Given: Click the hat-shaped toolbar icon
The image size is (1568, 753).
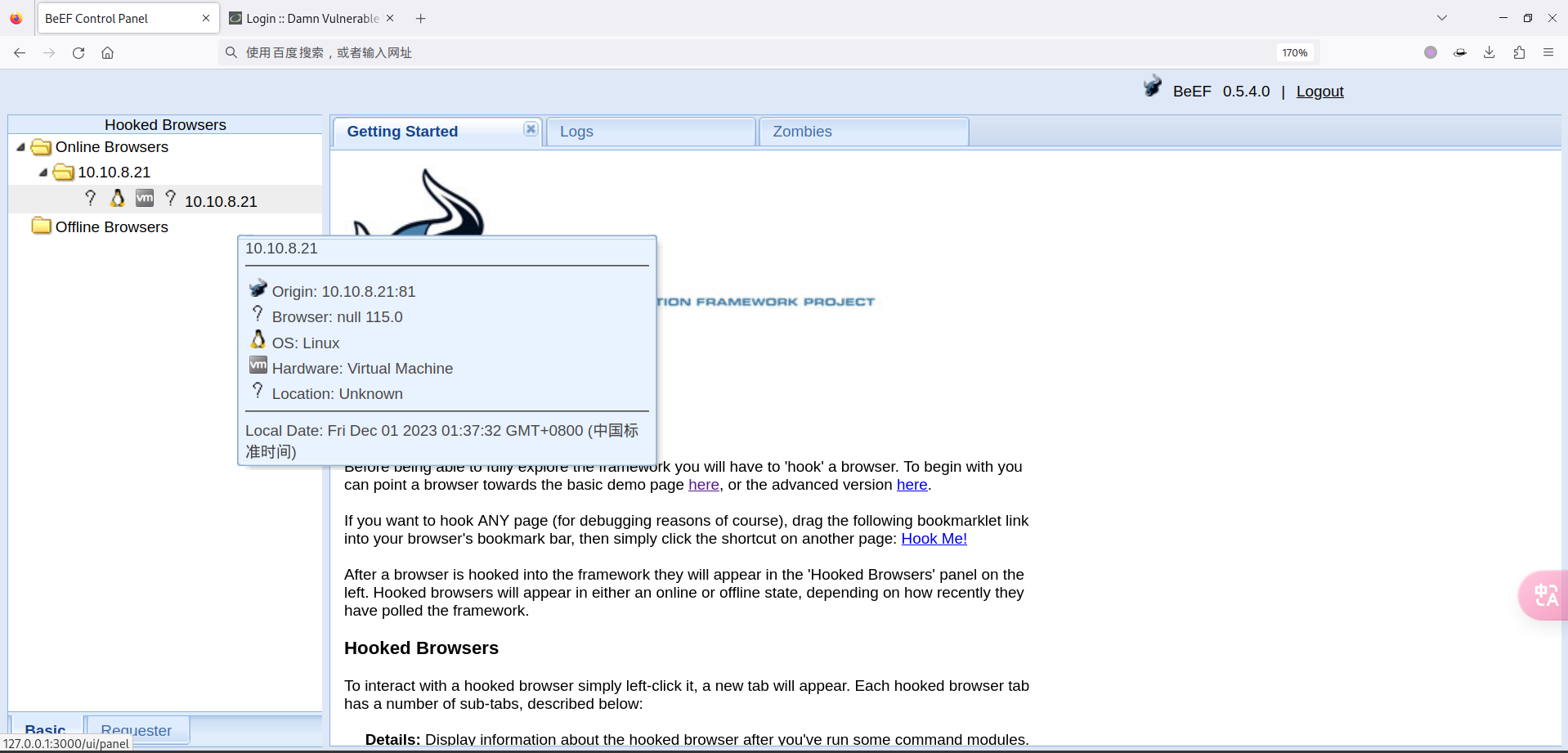Looking at the screenshot, I should click(x=1460, y=52).
